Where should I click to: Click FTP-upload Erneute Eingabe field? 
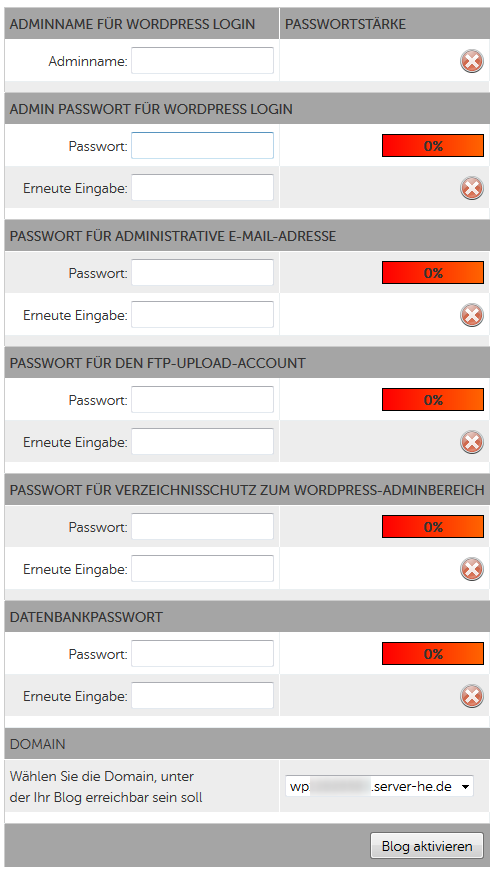pos(202,442)
